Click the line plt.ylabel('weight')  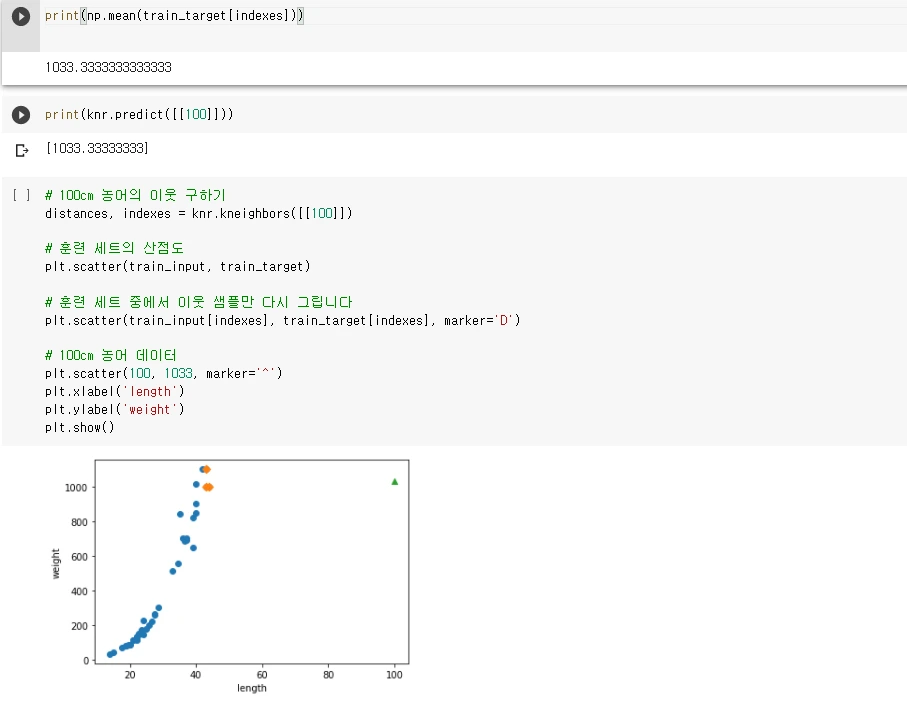click(115, 410)
